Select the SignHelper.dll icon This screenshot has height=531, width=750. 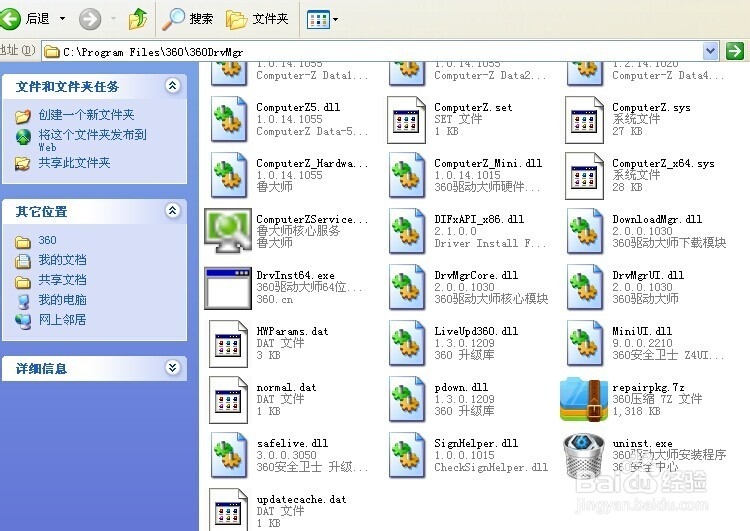(407, 455)
